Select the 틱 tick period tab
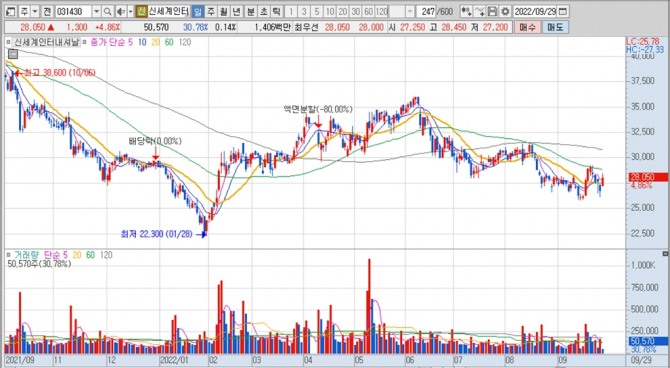The image size is (670, 368). click(x=277, y=12)
